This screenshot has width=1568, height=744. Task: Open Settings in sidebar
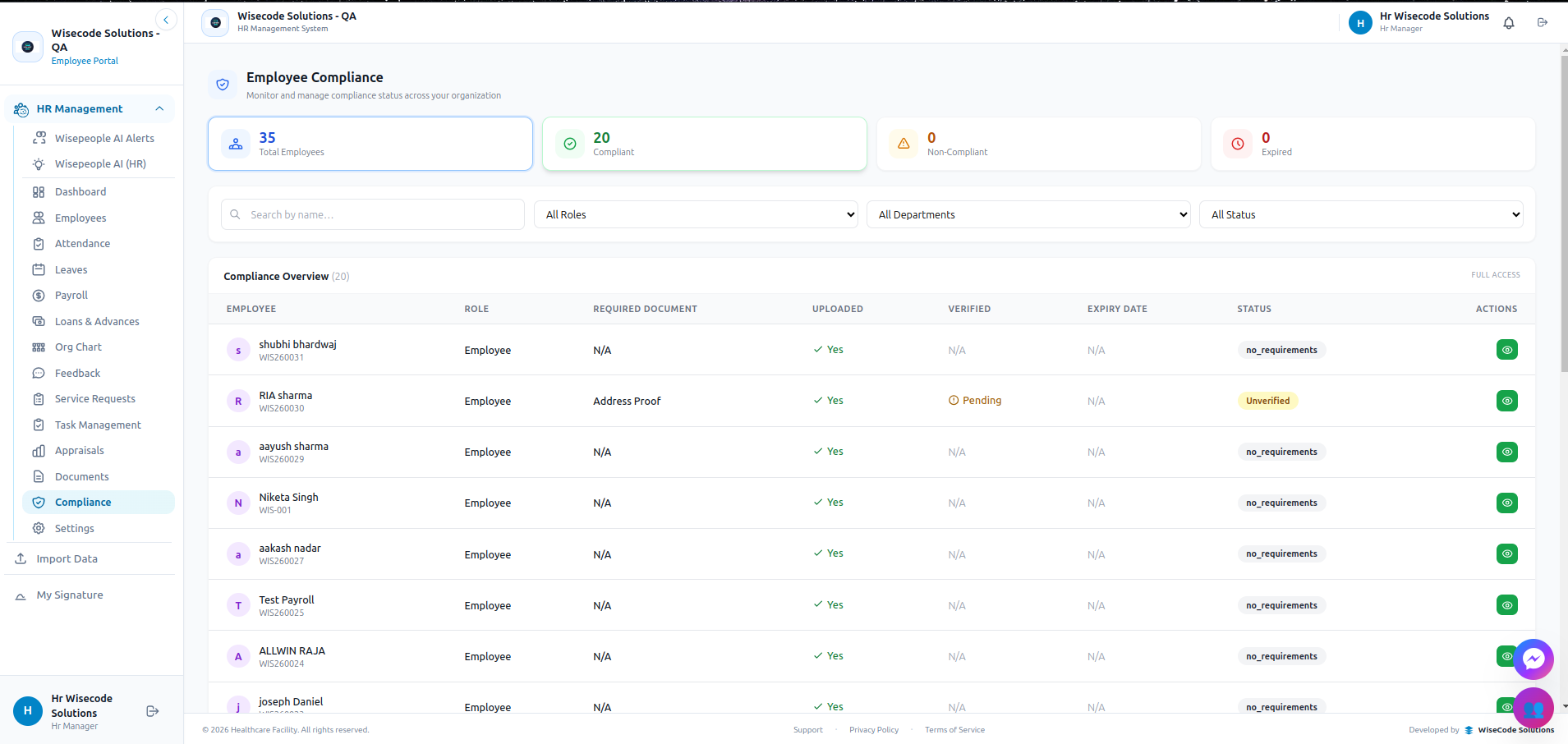(99, 528)
